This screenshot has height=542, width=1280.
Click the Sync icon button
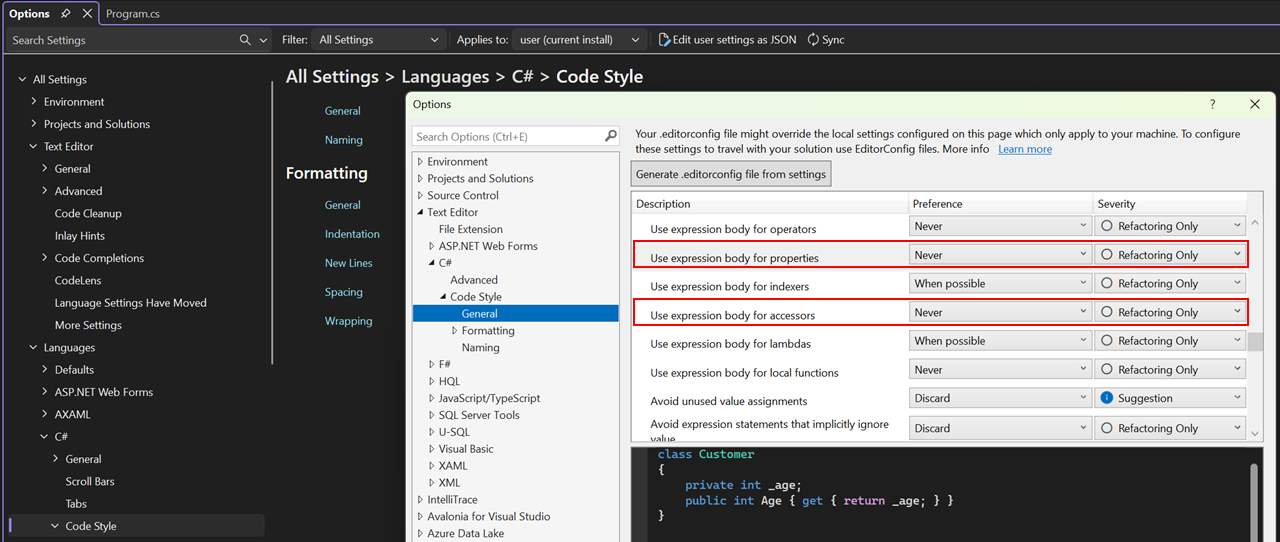[x=814, y=40]
